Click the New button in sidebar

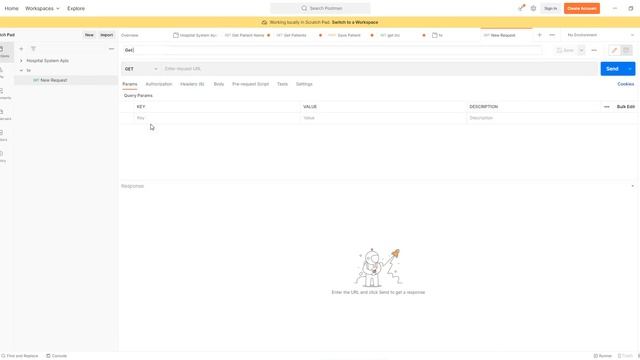89,35
